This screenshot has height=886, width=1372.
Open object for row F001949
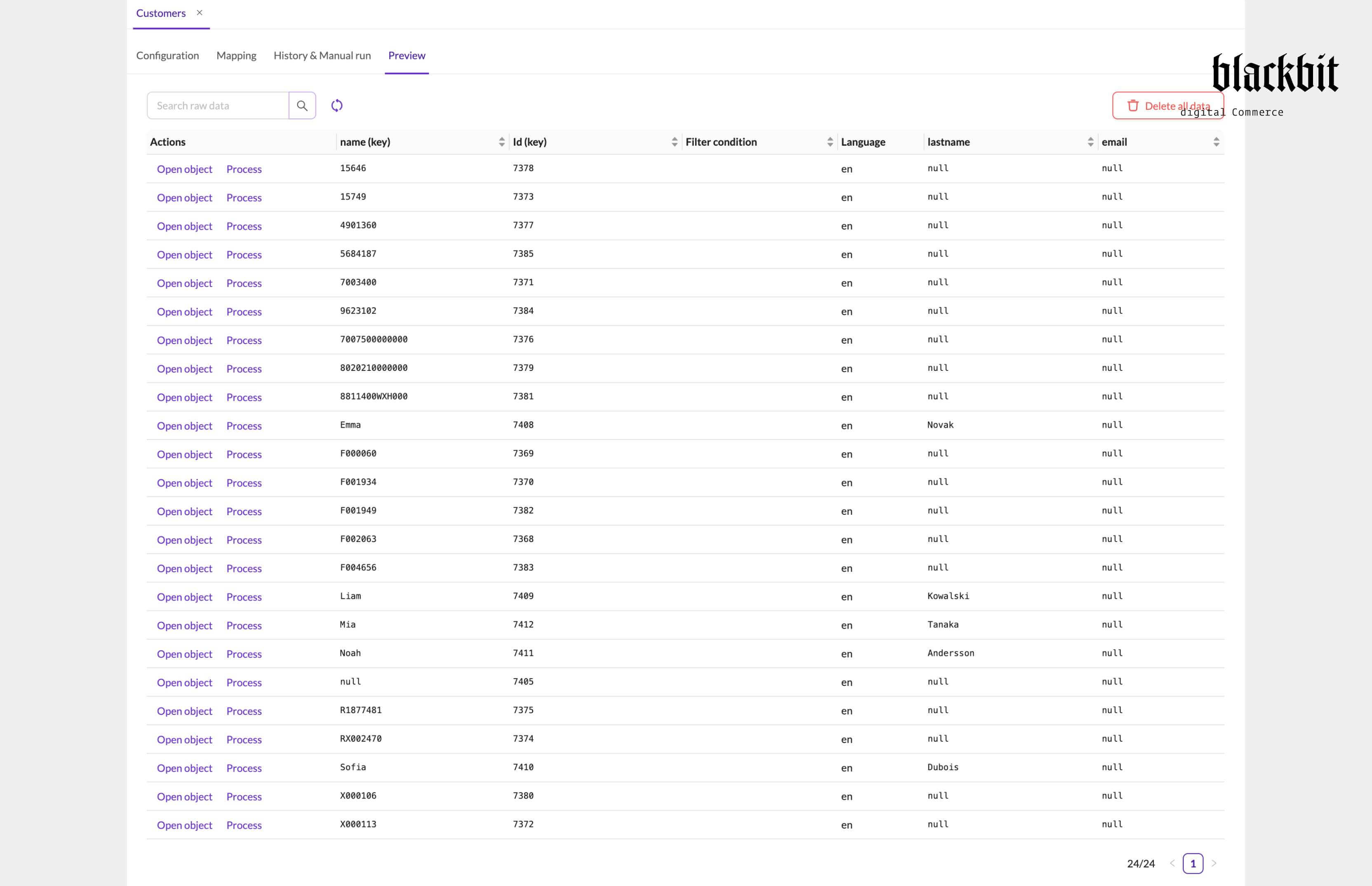pyautogui.click(x=185, y=511)
